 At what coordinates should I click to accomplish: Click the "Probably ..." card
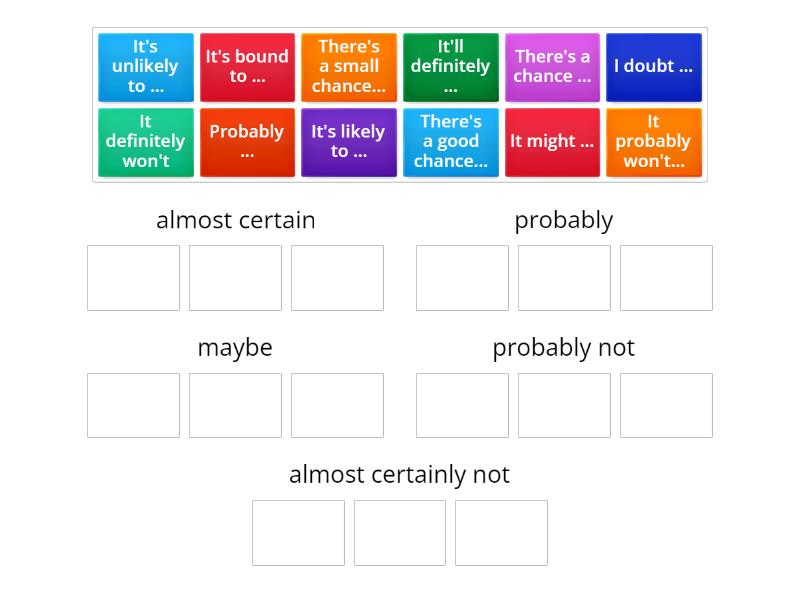pyautogui.click(x=247, y=141)
